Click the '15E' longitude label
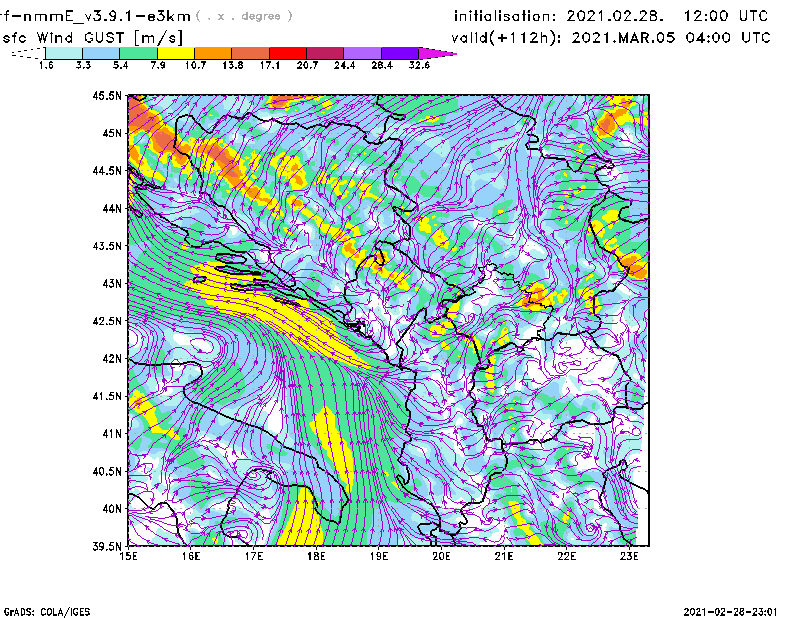This screenshot has height=618, width=800. 128,556
